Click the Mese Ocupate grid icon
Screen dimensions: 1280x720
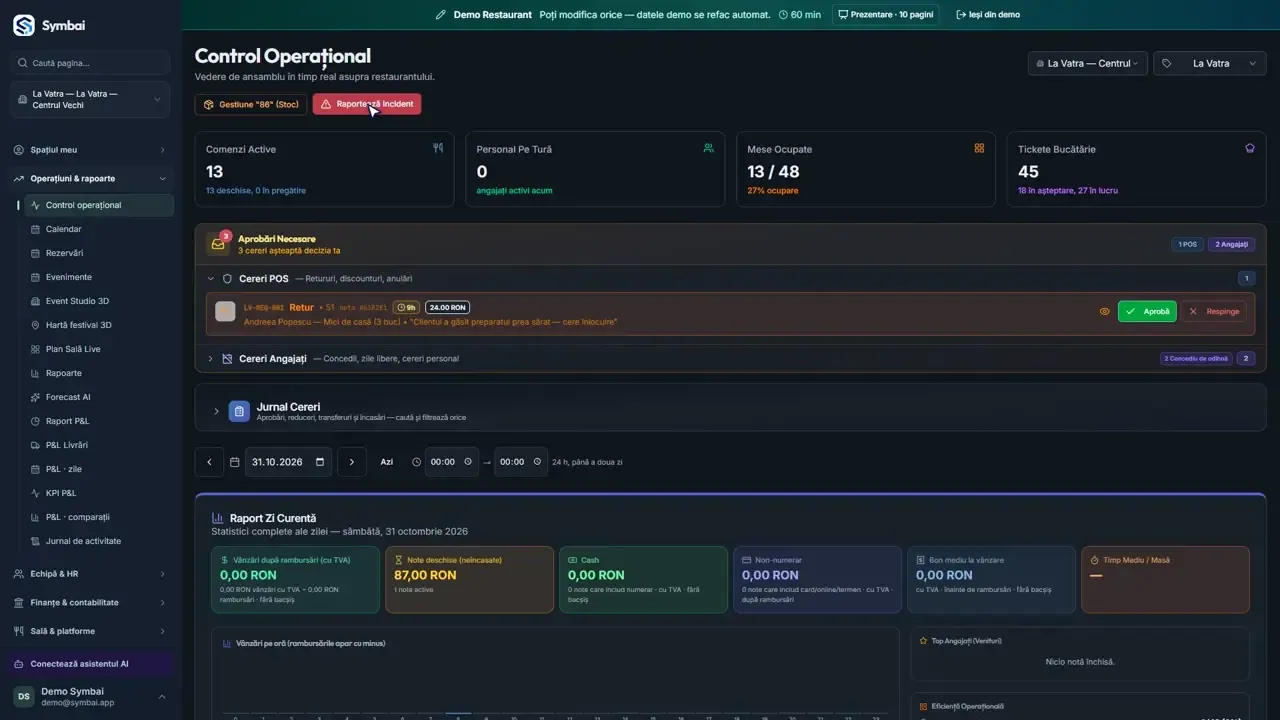pos(980,148)
